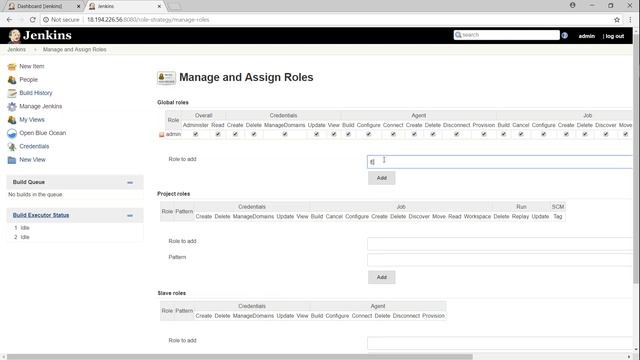Click the browser reload icon

[33, 20]
